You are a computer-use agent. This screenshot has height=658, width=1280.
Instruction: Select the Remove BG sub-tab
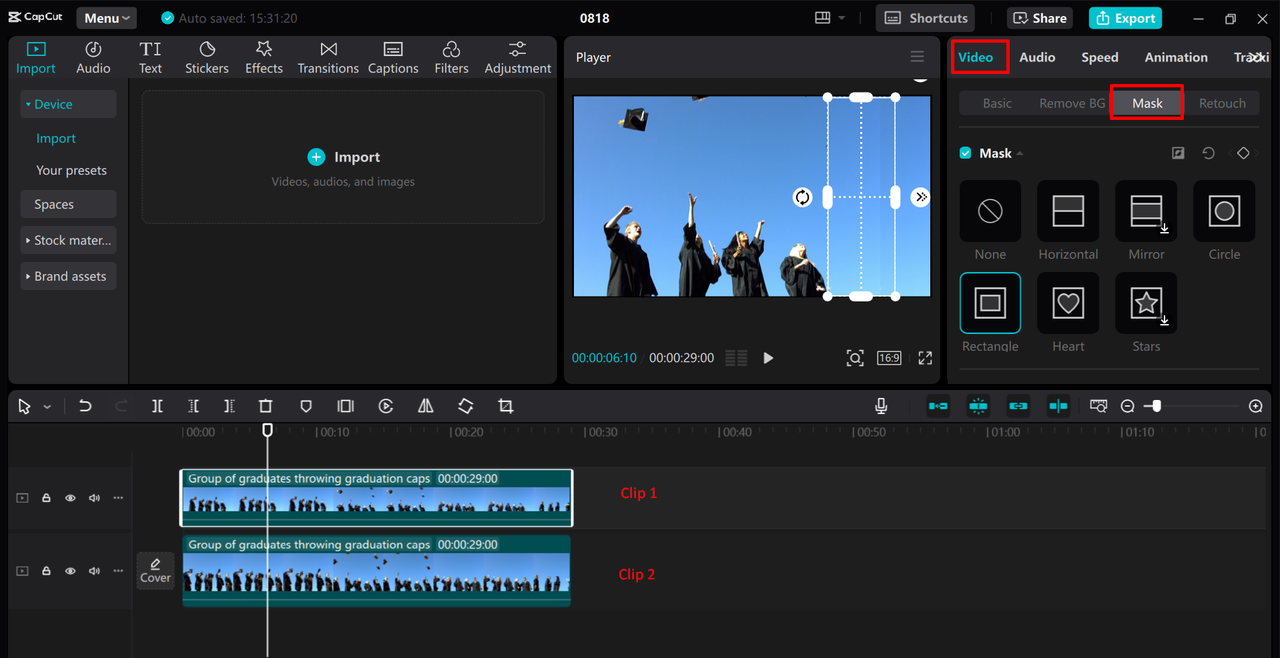pyautogui.click(x=1072, y=103)
